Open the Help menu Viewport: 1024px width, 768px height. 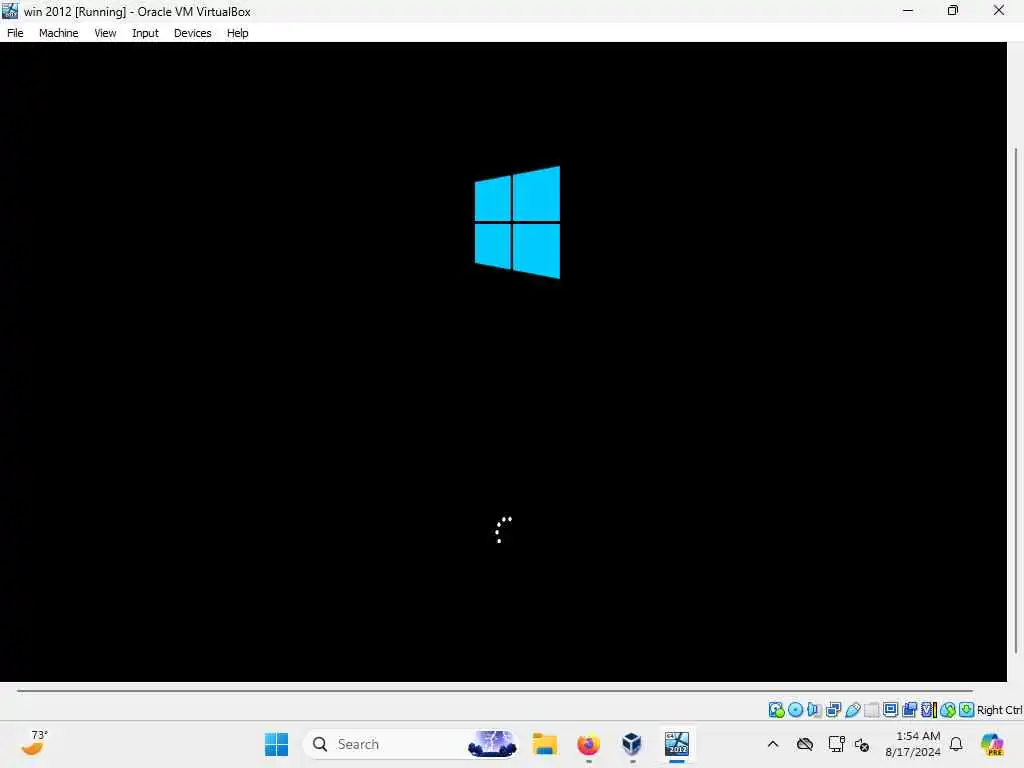(x=238, y=33)
